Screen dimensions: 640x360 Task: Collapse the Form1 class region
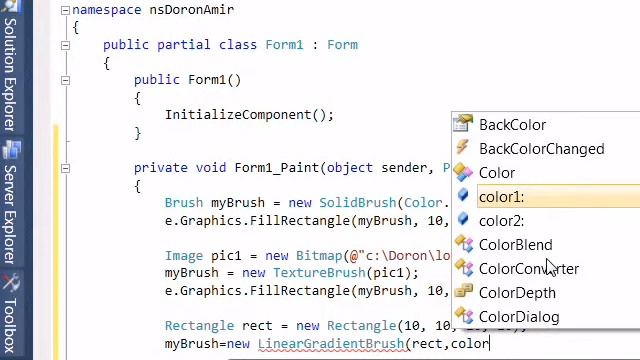point(65,45)
